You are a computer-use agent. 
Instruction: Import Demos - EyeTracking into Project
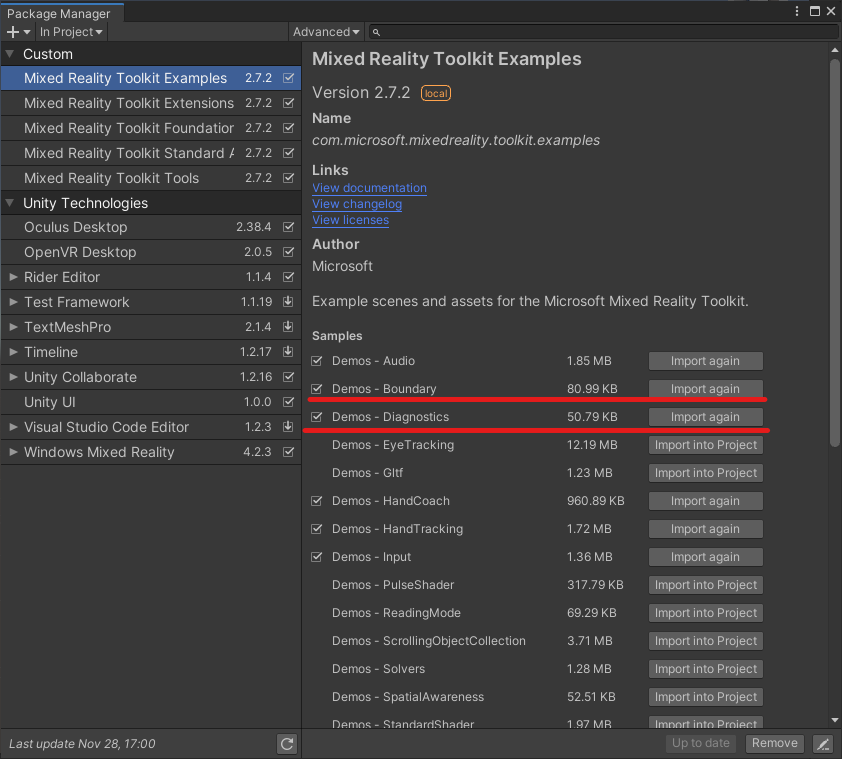pyautogui.click(x=706, y=445)
